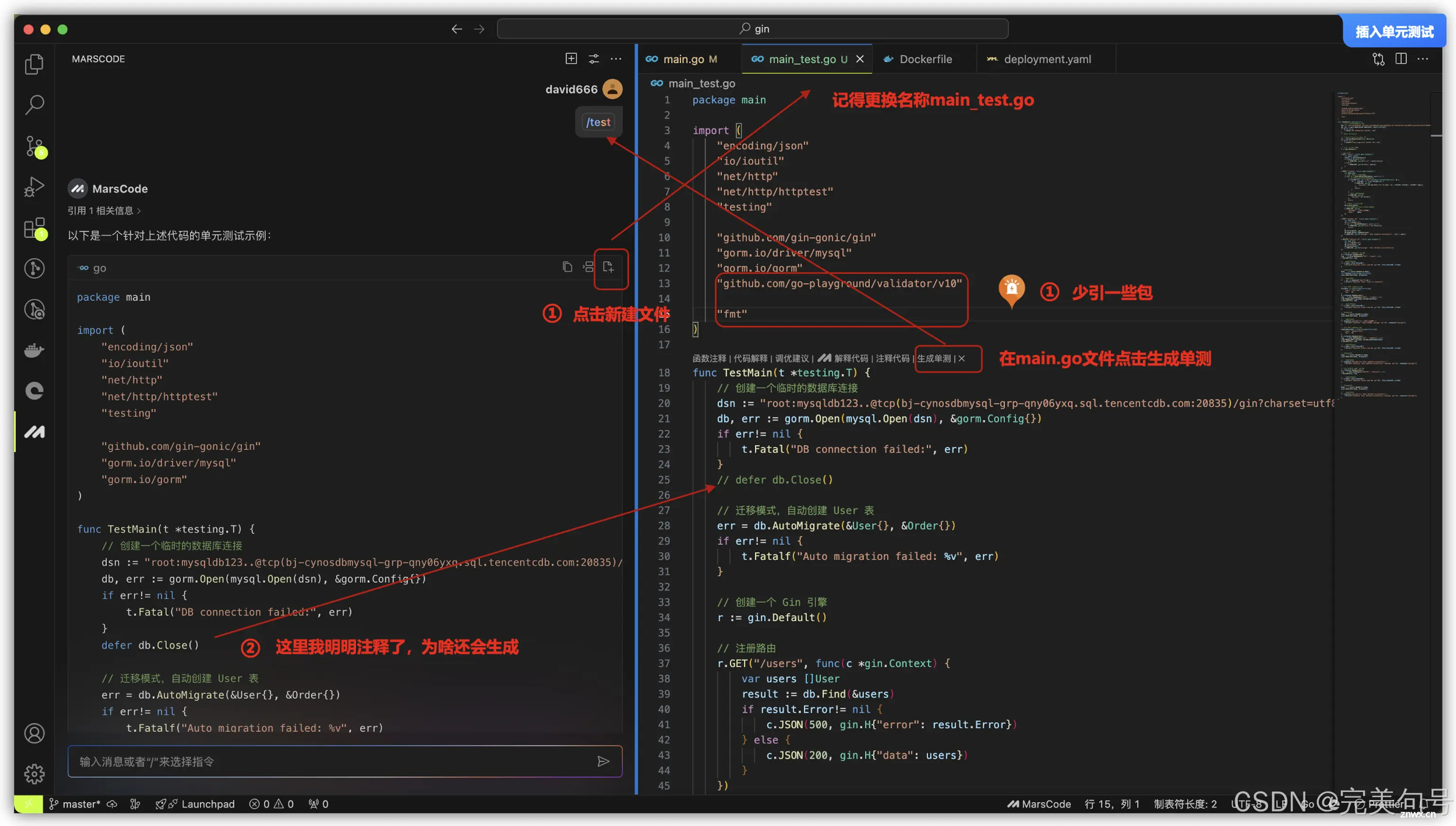This screenshot has width=1456, height=826.
Task: Click 代码解释 code lens
Action: 751,358
